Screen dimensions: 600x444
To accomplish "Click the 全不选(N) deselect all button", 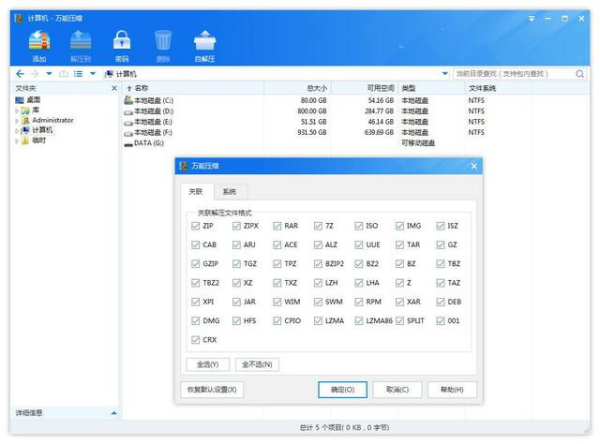I will tap(257, 364).
